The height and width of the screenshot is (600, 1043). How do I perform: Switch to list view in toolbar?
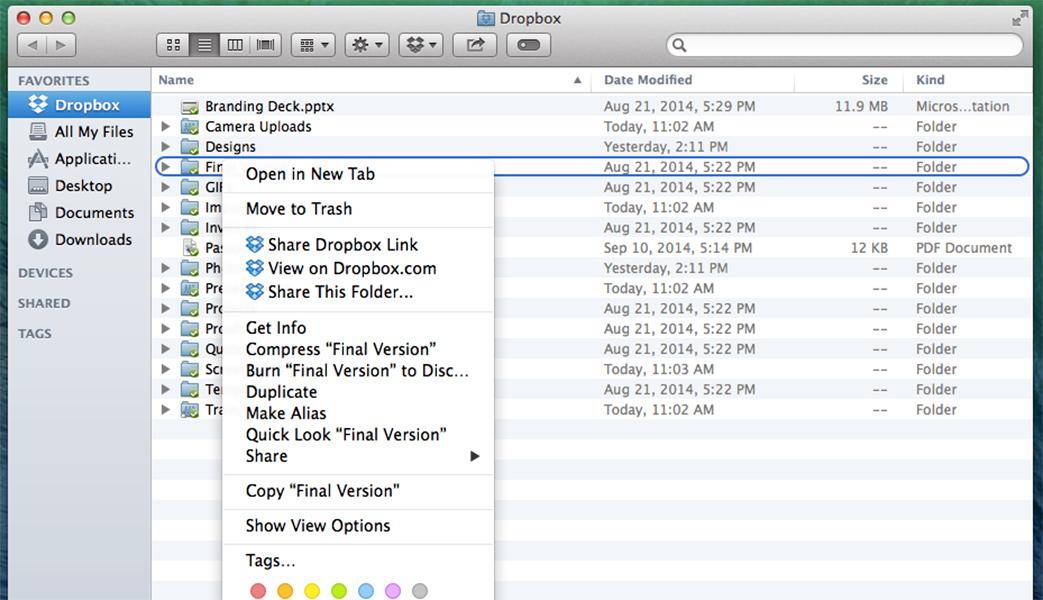point(204,45)
